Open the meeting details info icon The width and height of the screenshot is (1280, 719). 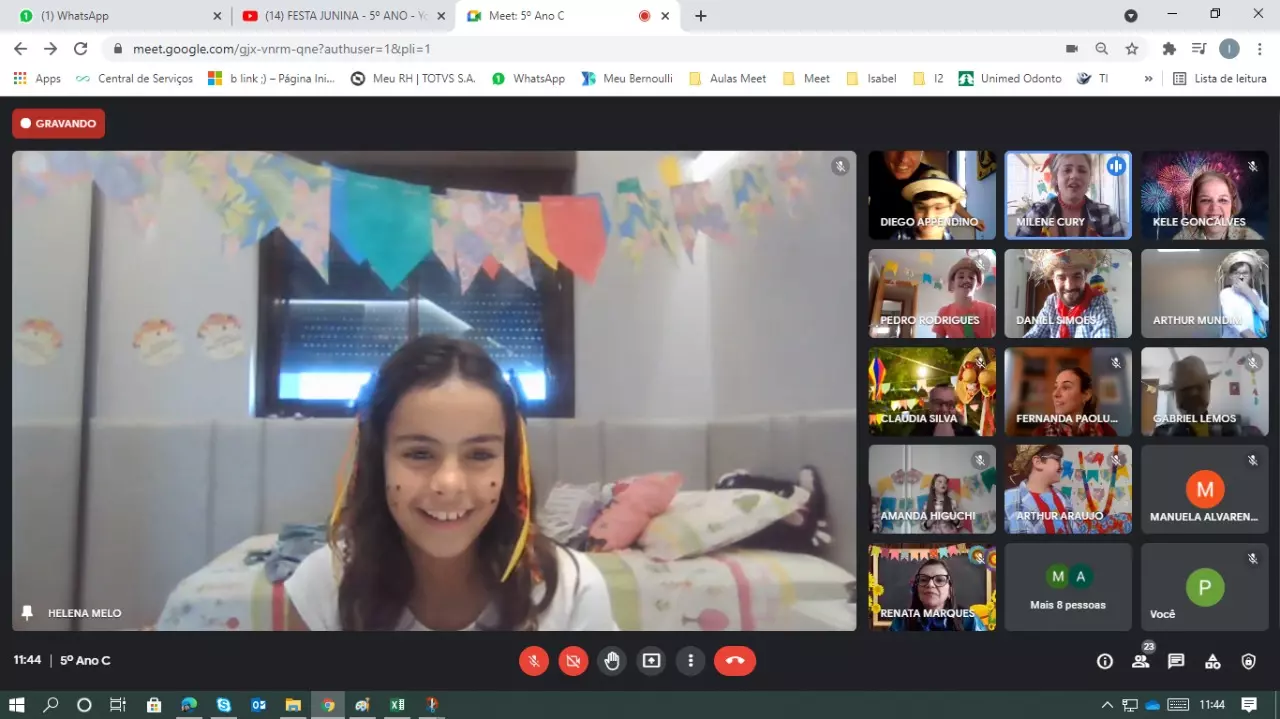pos(1105,661)
